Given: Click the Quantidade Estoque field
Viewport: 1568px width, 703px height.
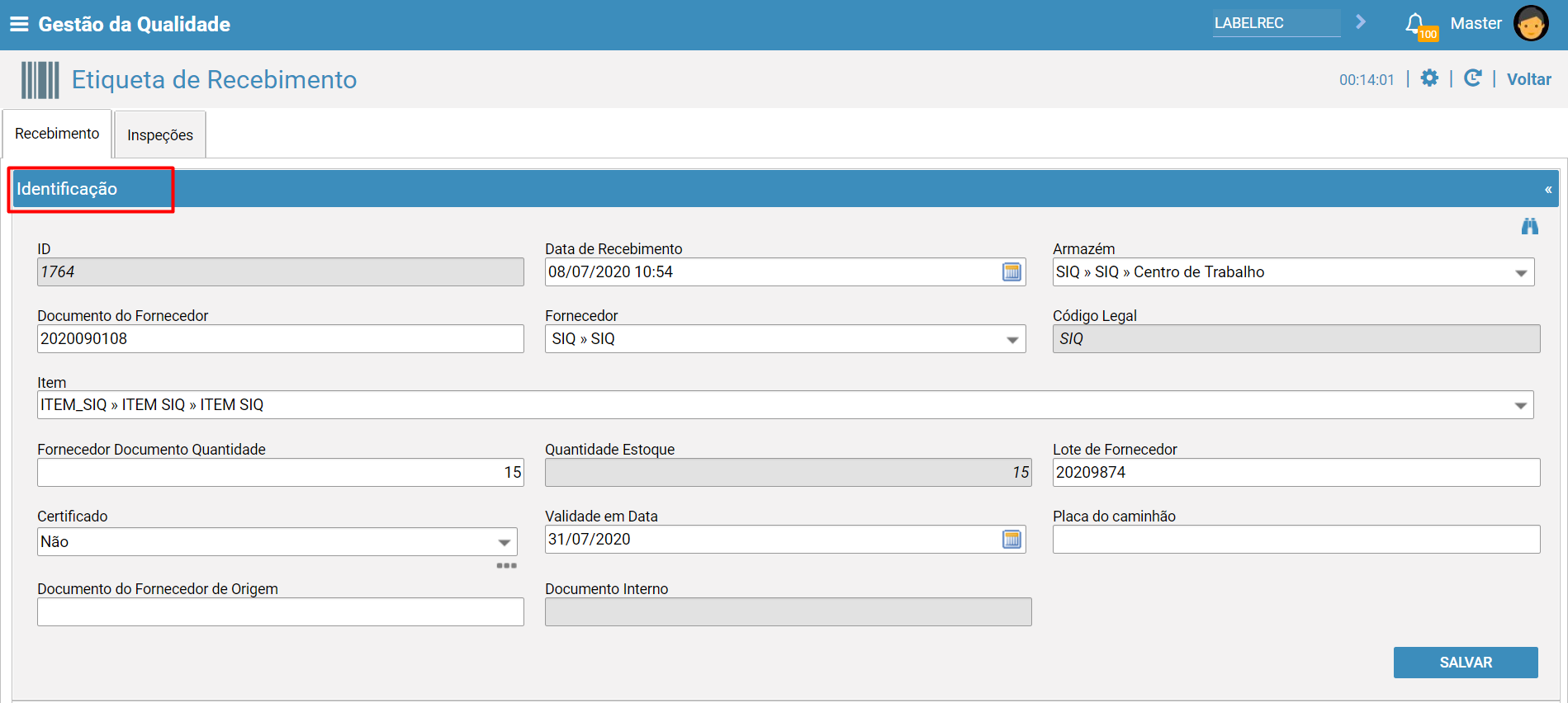Looking at the screenshot, I should click(789, 473).
